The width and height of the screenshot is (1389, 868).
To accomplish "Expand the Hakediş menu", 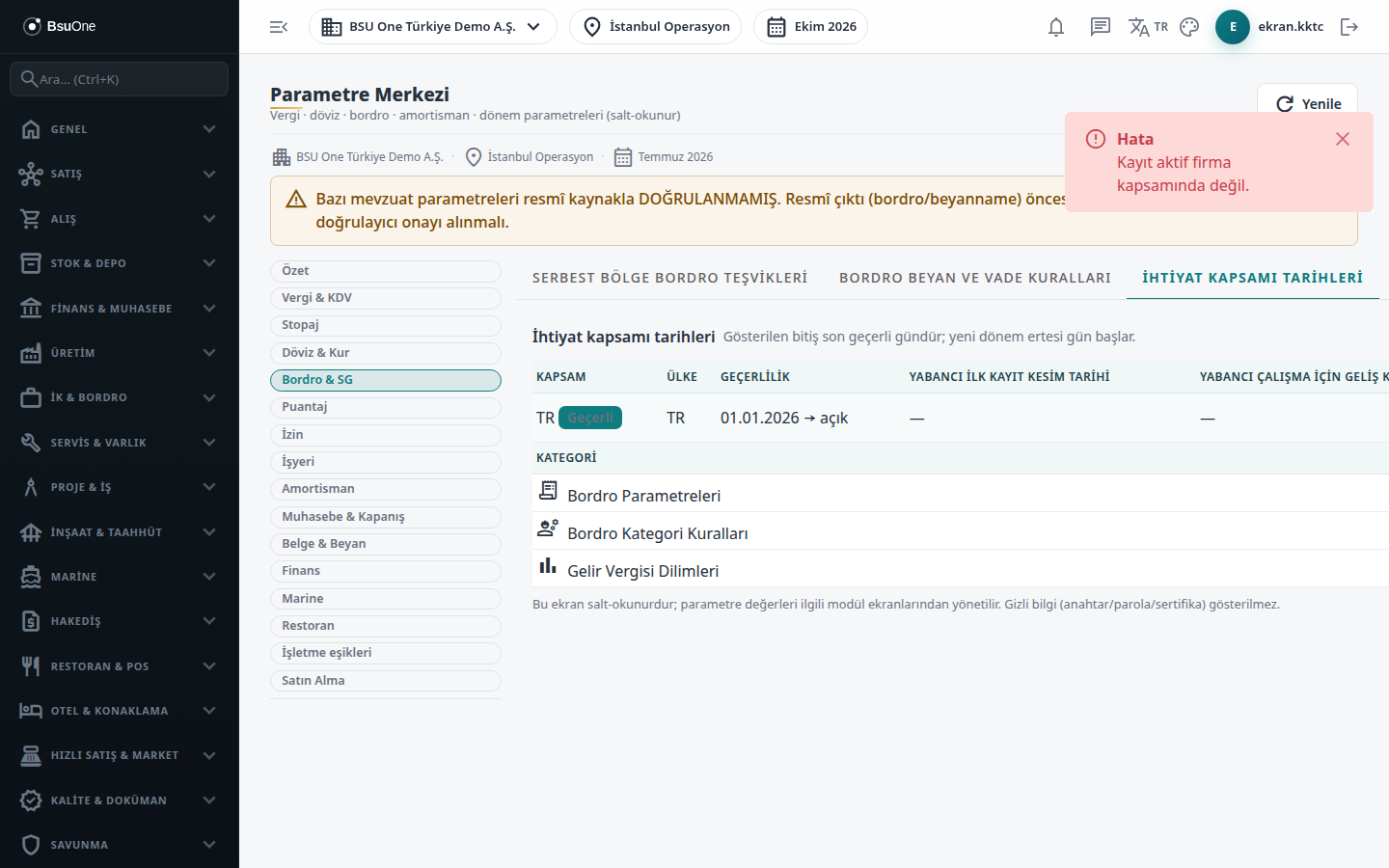I will click(x=120, y=621).
